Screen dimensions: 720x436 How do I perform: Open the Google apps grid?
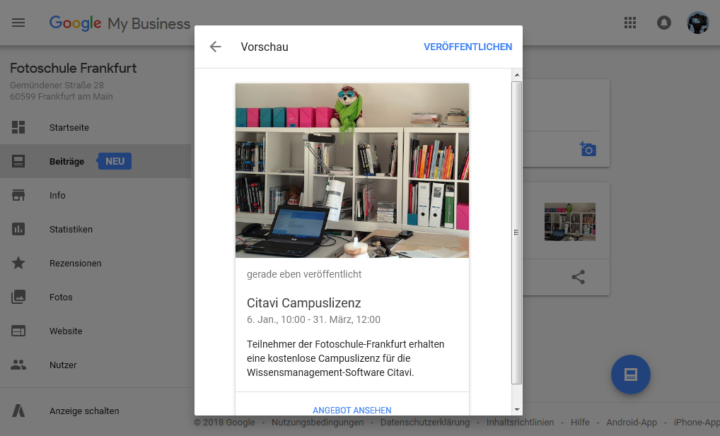coord(630,23)
